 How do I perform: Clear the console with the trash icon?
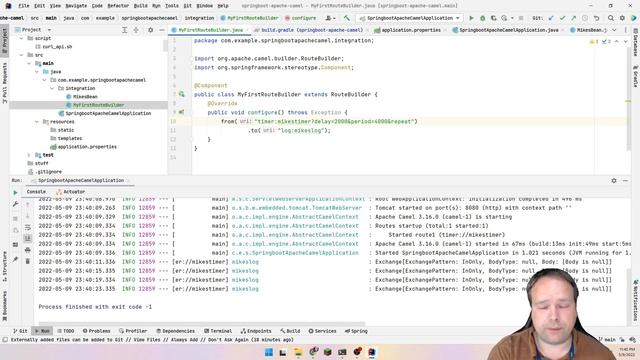tap(27, 261)
